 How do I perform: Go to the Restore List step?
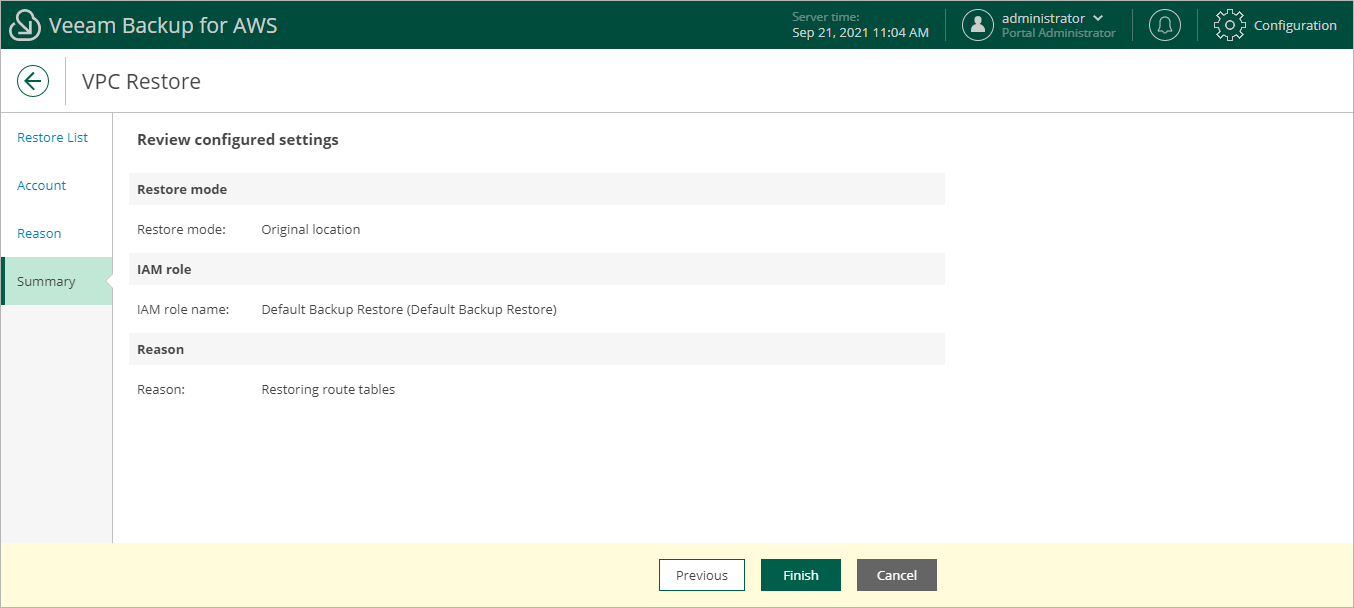(53, 138)
